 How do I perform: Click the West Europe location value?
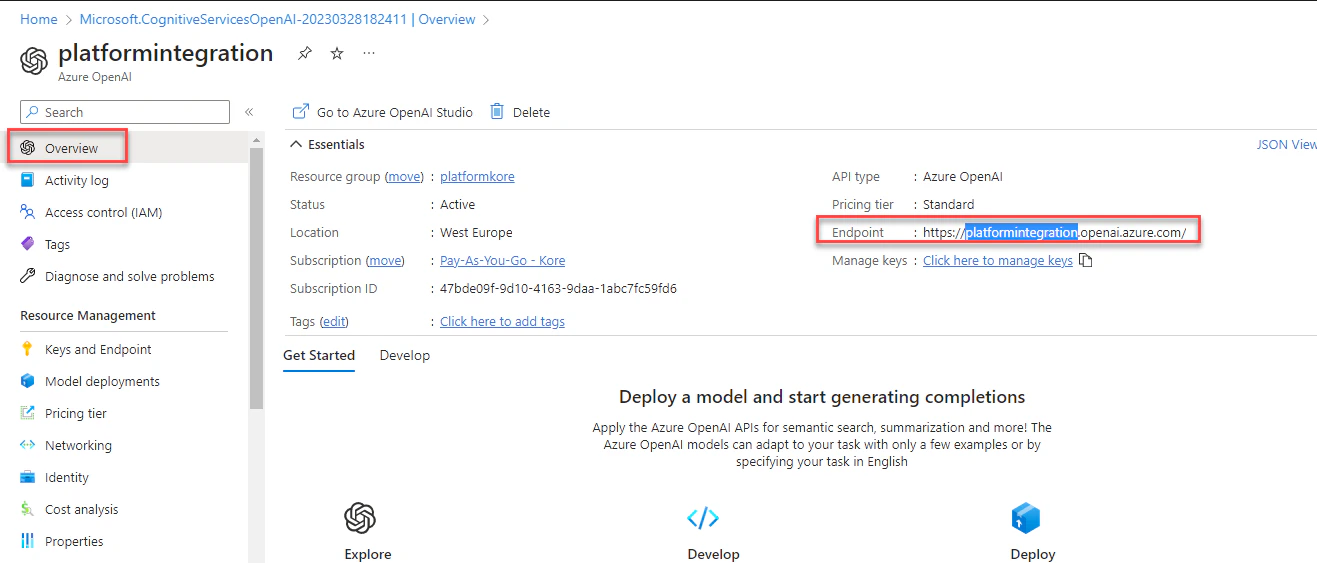[476, 232]
